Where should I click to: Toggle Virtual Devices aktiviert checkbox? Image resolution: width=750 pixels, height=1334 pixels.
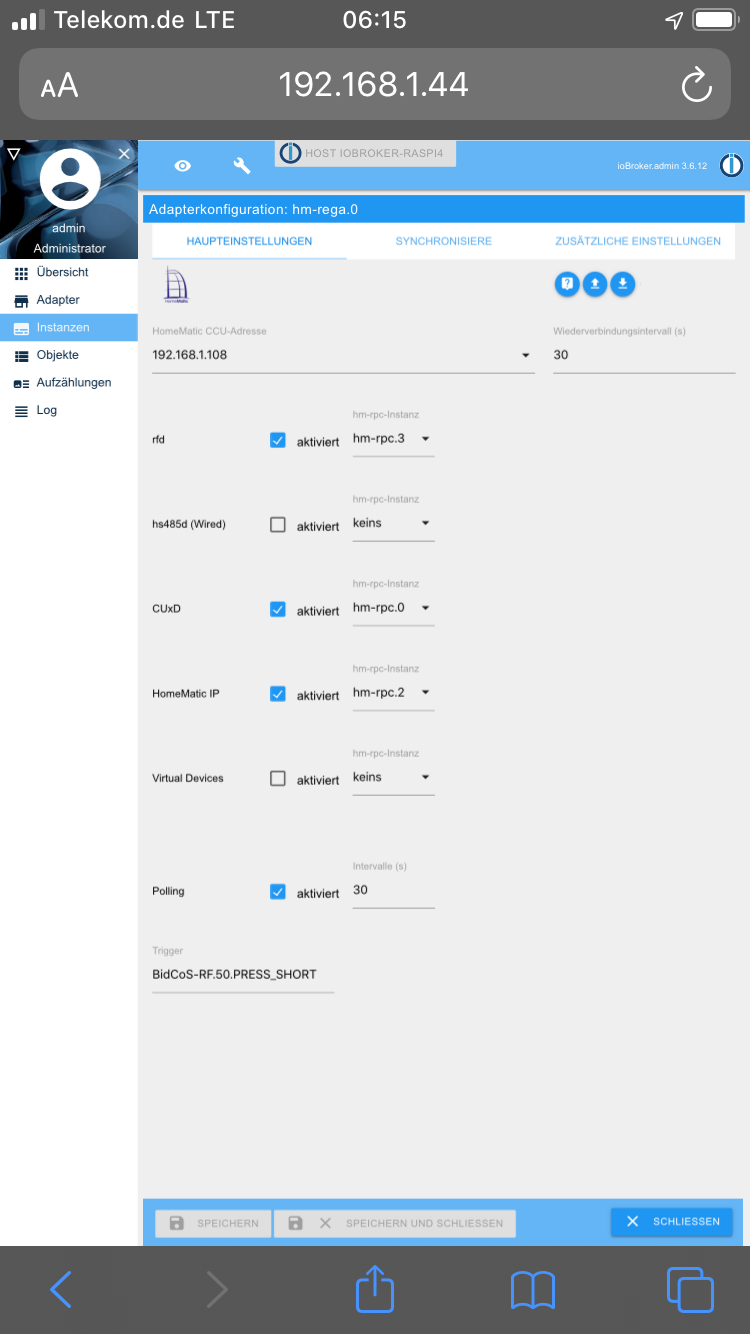278,778
